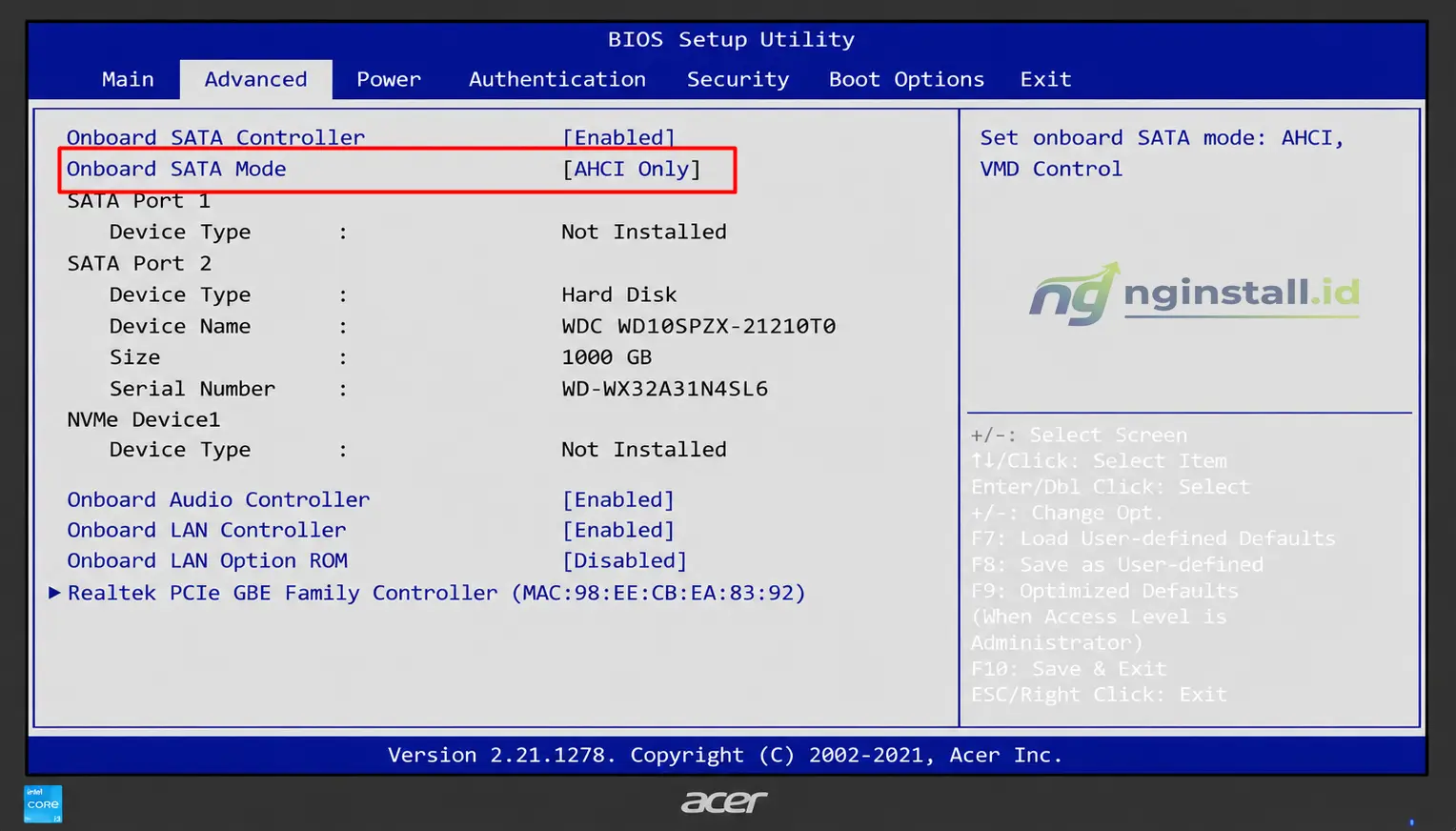Click the Device Name label
The width and height of the screenshot is (1456, 831).
click(180, 326)
